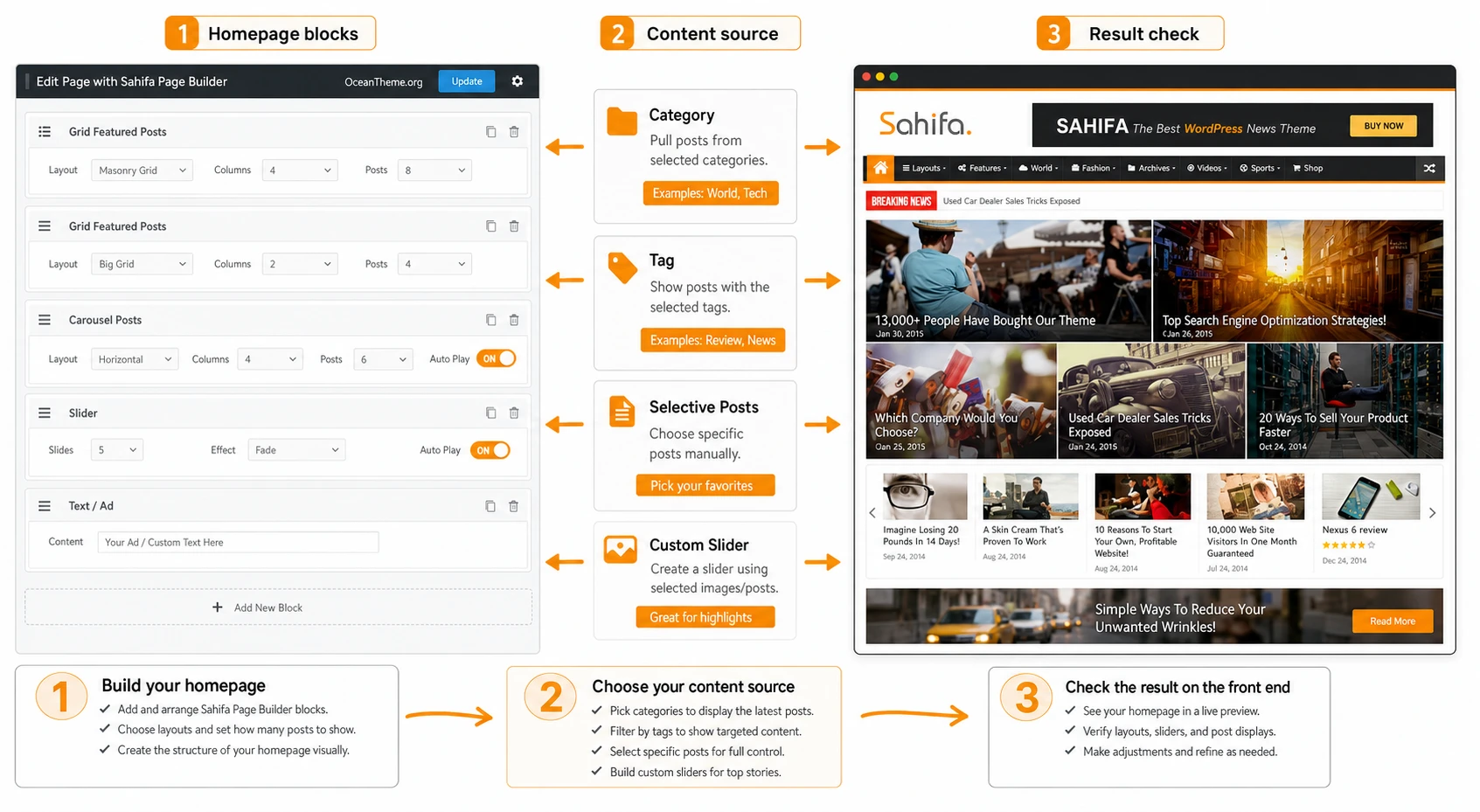This screenshot has height=812, width=1480.
Task: Click the Custom Slider image icon
Action: [621, 549]
